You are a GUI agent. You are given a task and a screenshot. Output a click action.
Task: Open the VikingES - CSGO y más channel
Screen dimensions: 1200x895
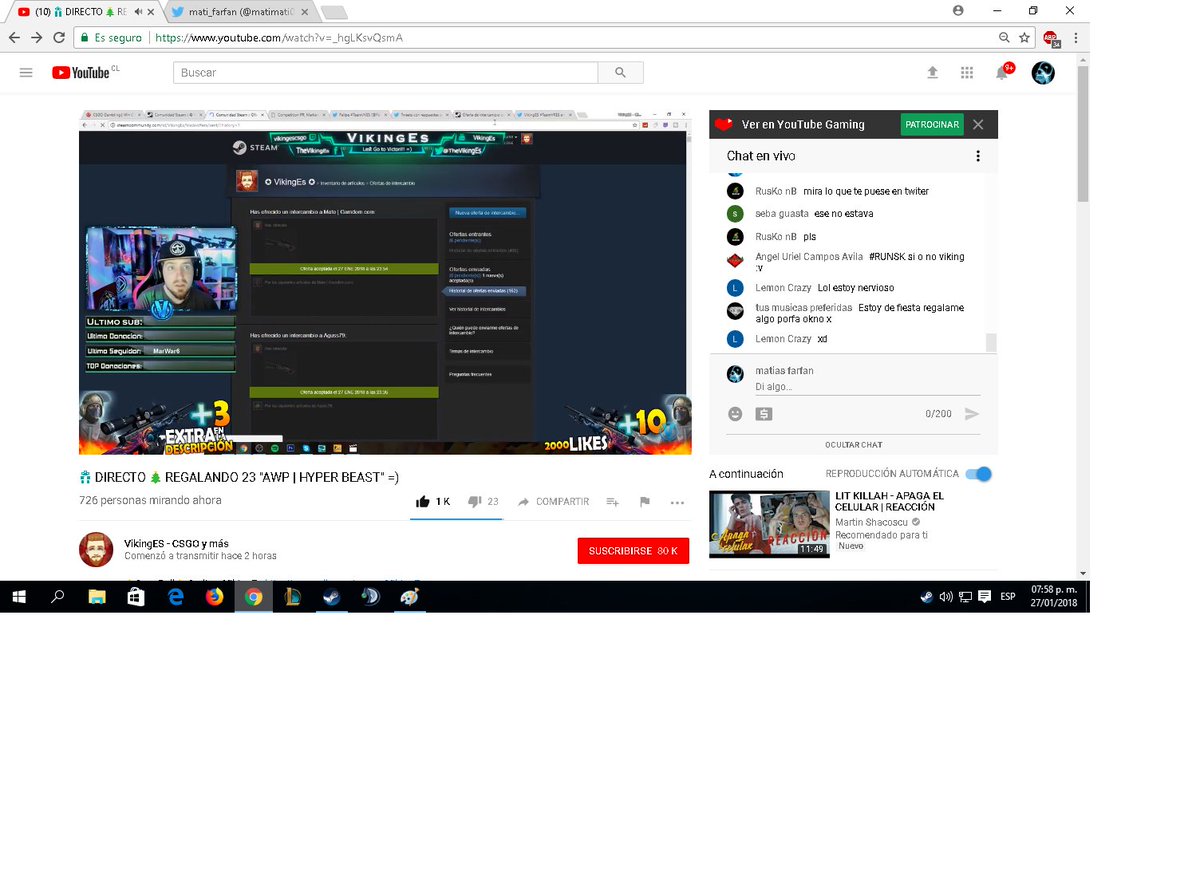[176, 543]
